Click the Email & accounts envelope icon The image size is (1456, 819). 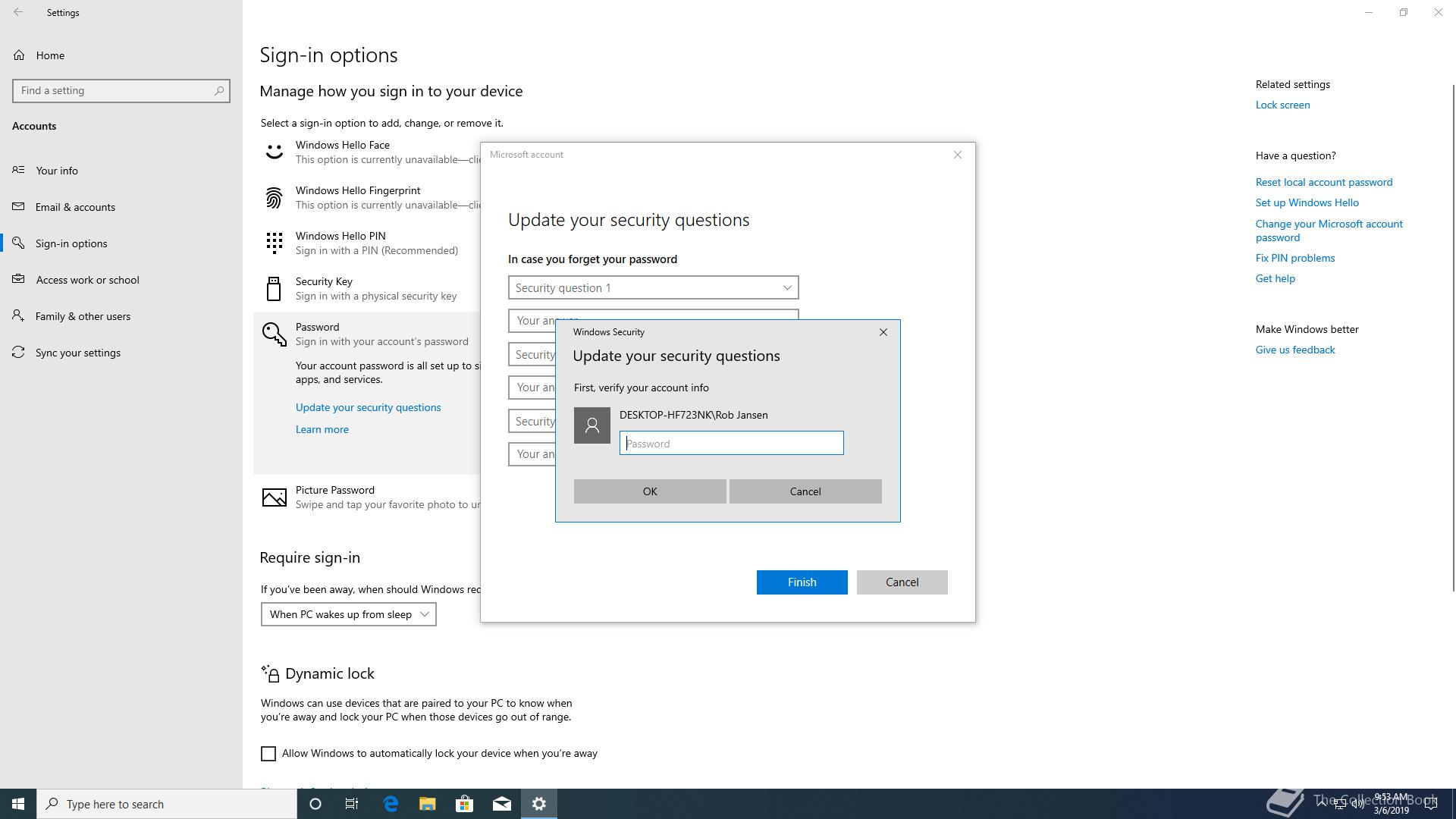(x=18, y=206)
